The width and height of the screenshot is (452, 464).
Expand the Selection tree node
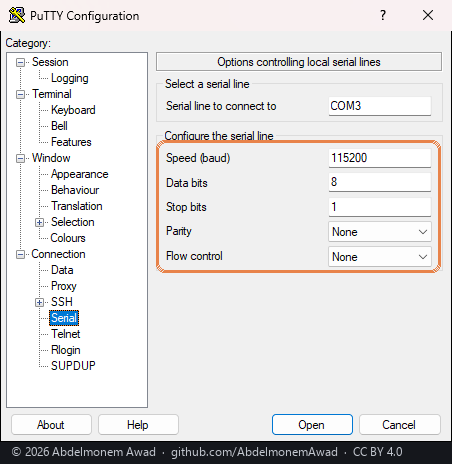coord(39,222)
